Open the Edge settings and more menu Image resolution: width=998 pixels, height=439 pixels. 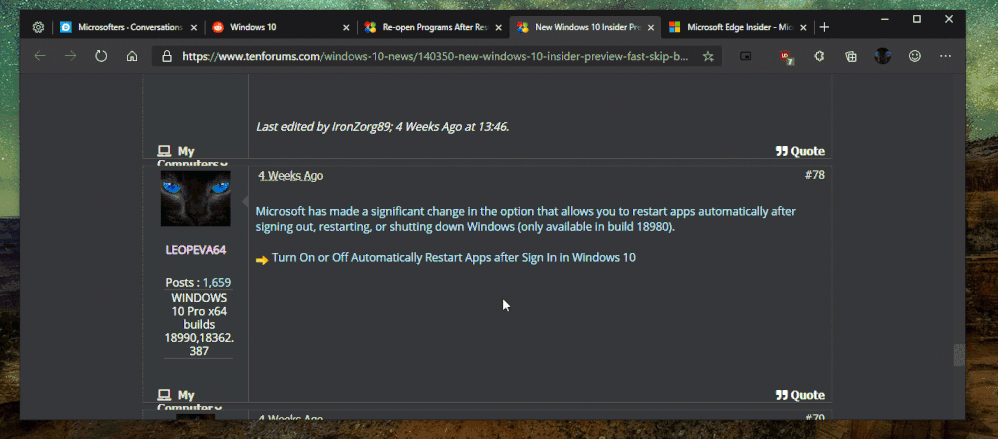[945, 56]
